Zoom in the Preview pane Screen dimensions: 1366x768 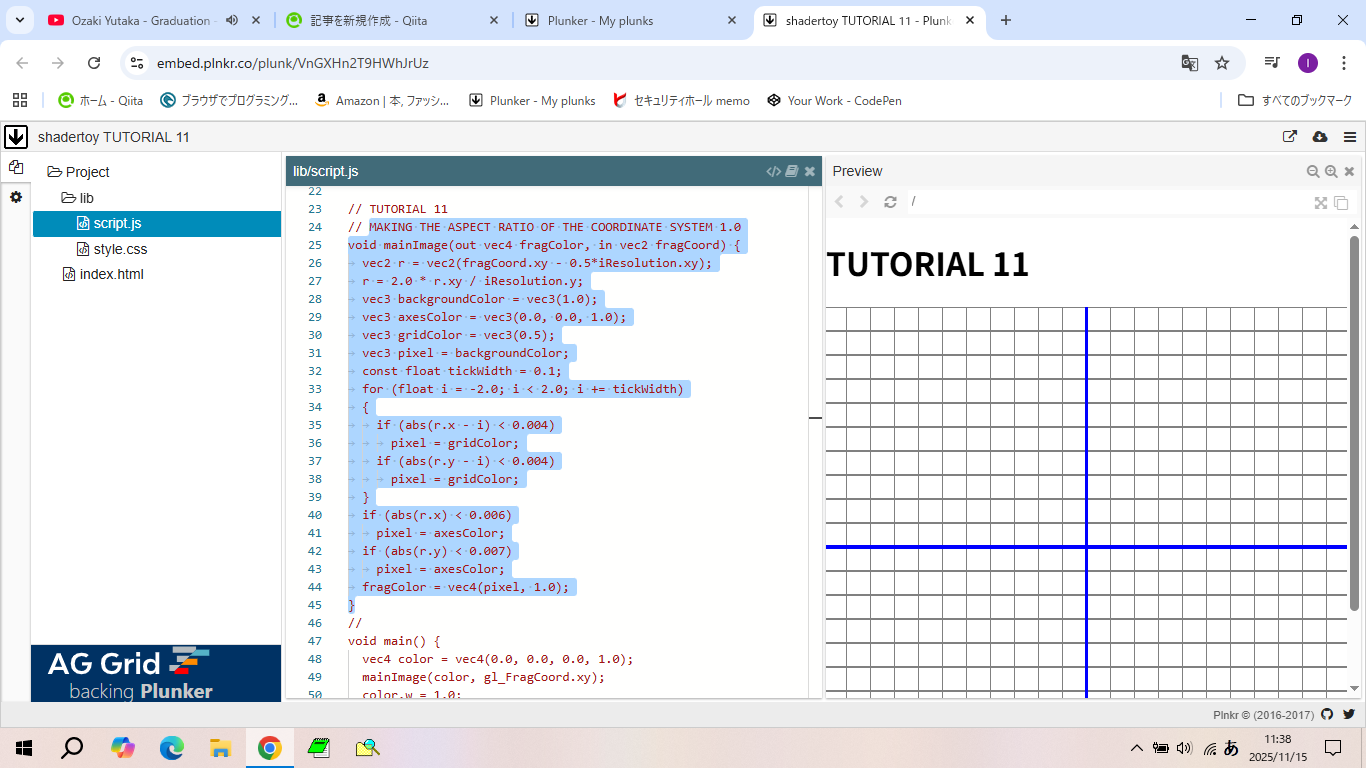[1331, 171]
